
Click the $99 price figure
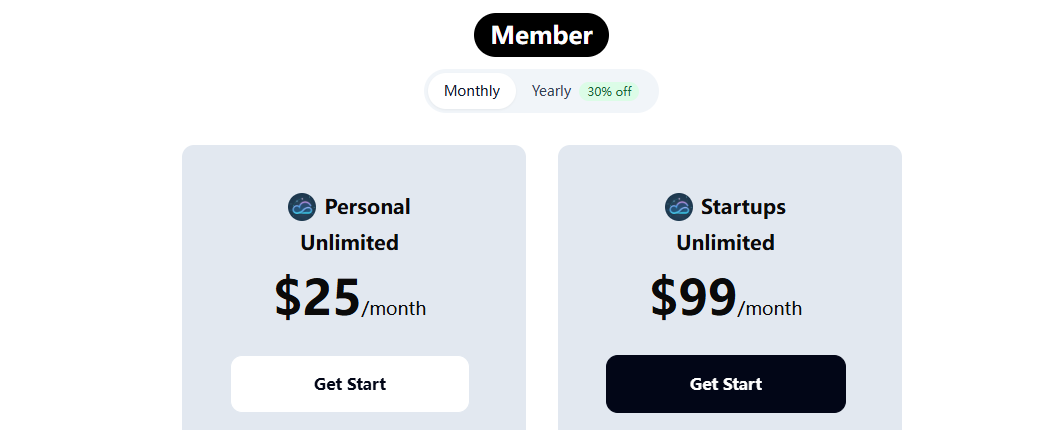(x=693, y=297)
